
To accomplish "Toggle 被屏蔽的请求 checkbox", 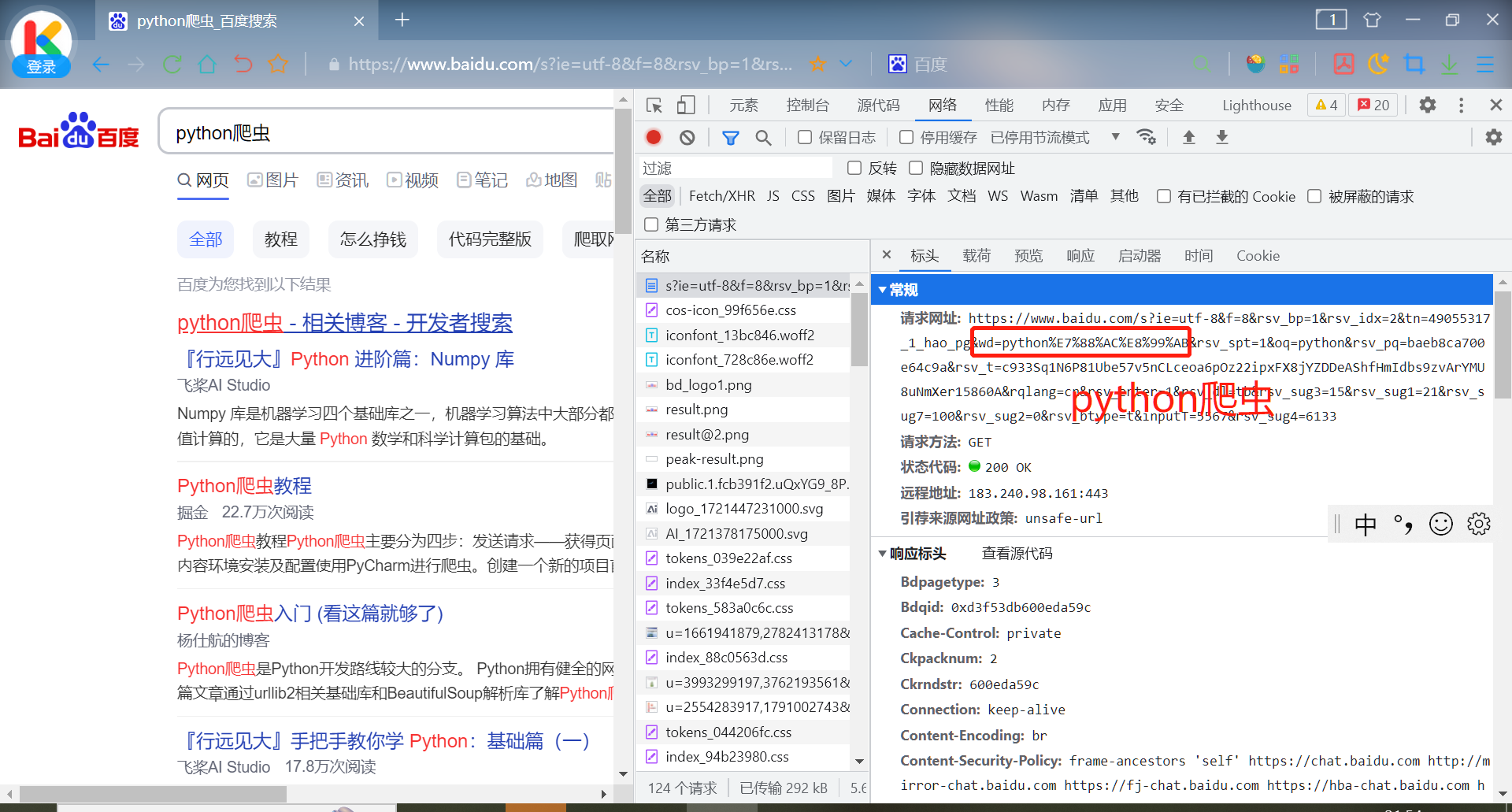I will (1314, 196).
